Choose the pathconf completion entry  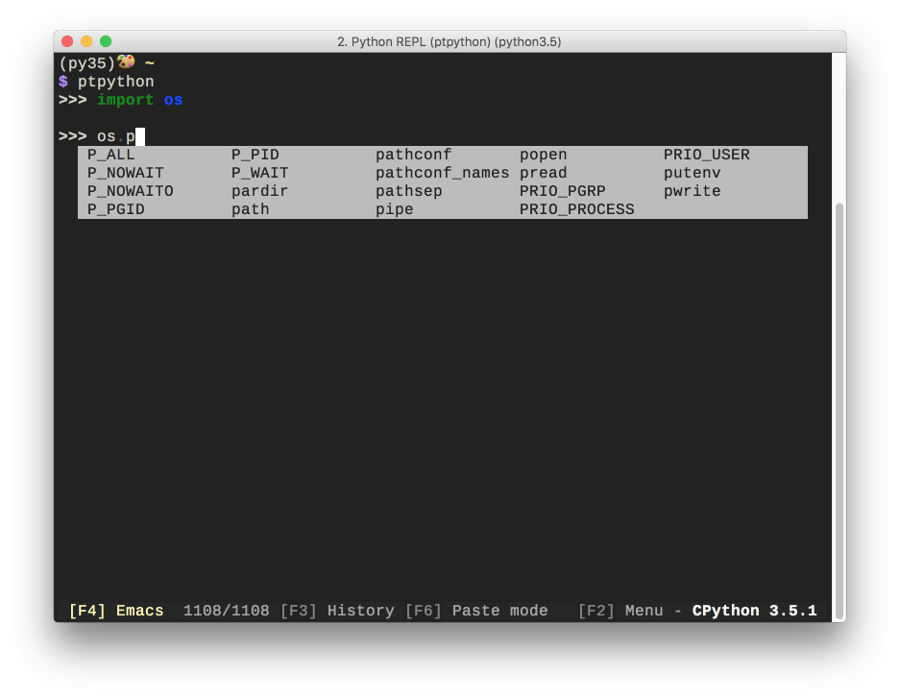point(413,155)
